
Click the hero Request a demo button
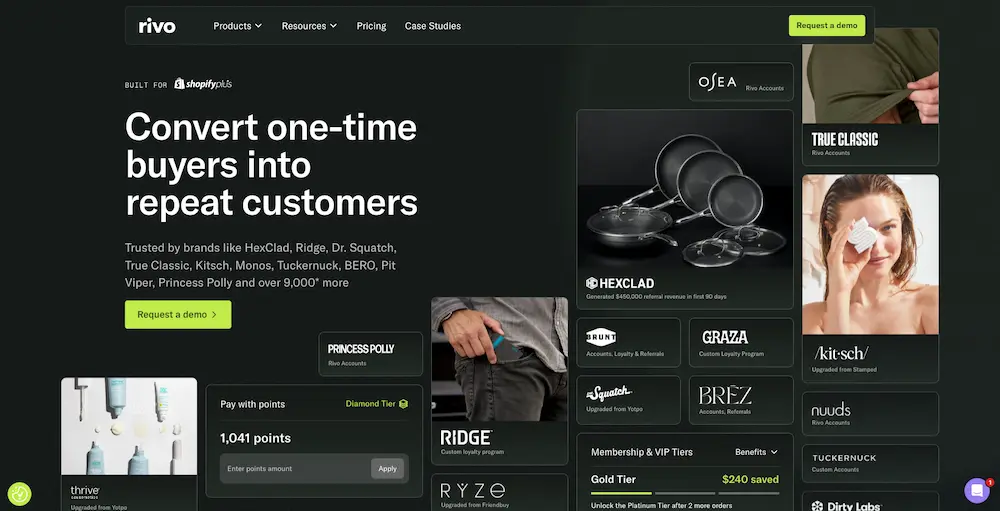(x=178, y=315)
